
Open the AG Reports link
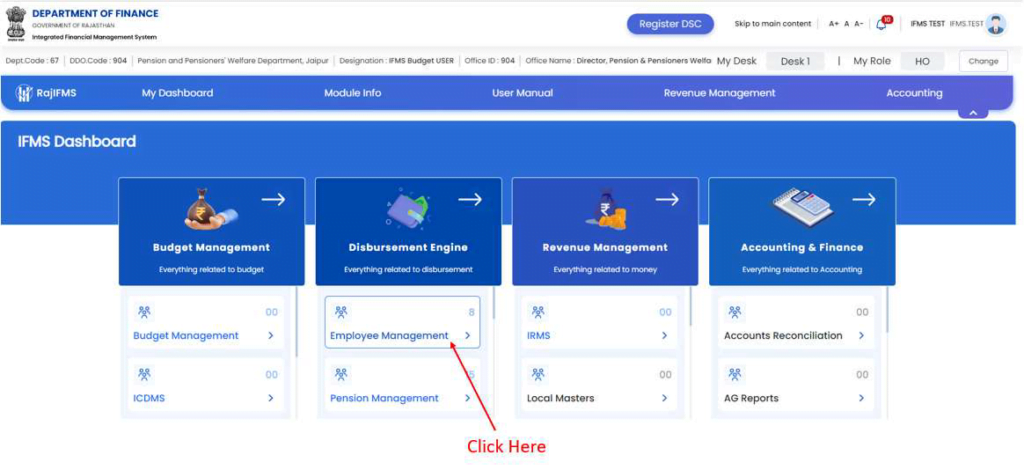click(751, 398)
